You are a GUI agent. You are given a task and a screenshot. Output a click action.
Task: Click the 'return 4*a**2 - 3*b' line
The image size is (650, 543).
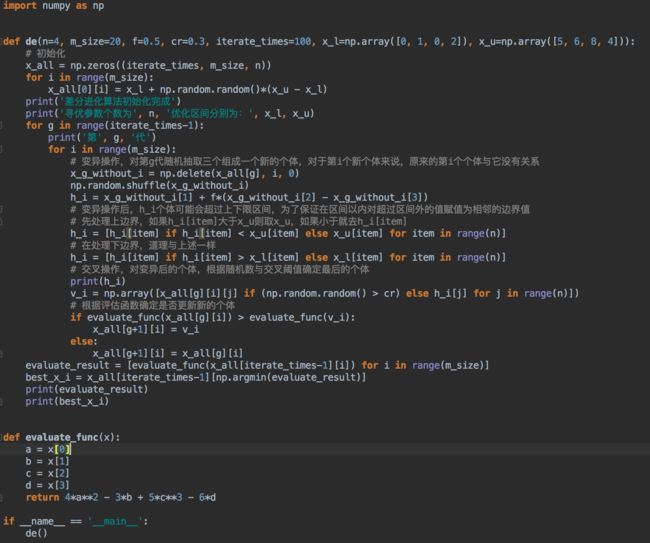(x=121, y=498)
